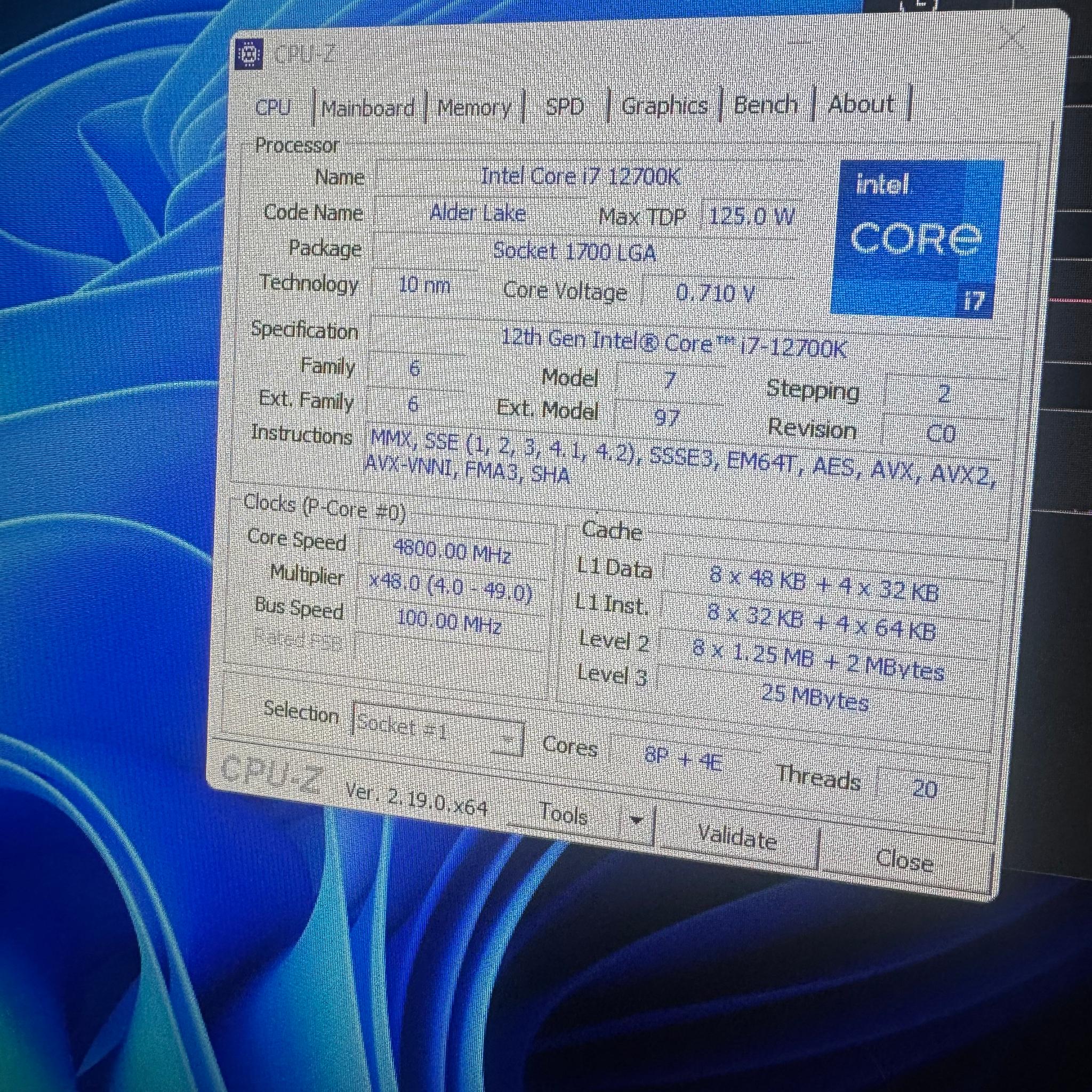Click the Close button

click(x=904, y=860)
